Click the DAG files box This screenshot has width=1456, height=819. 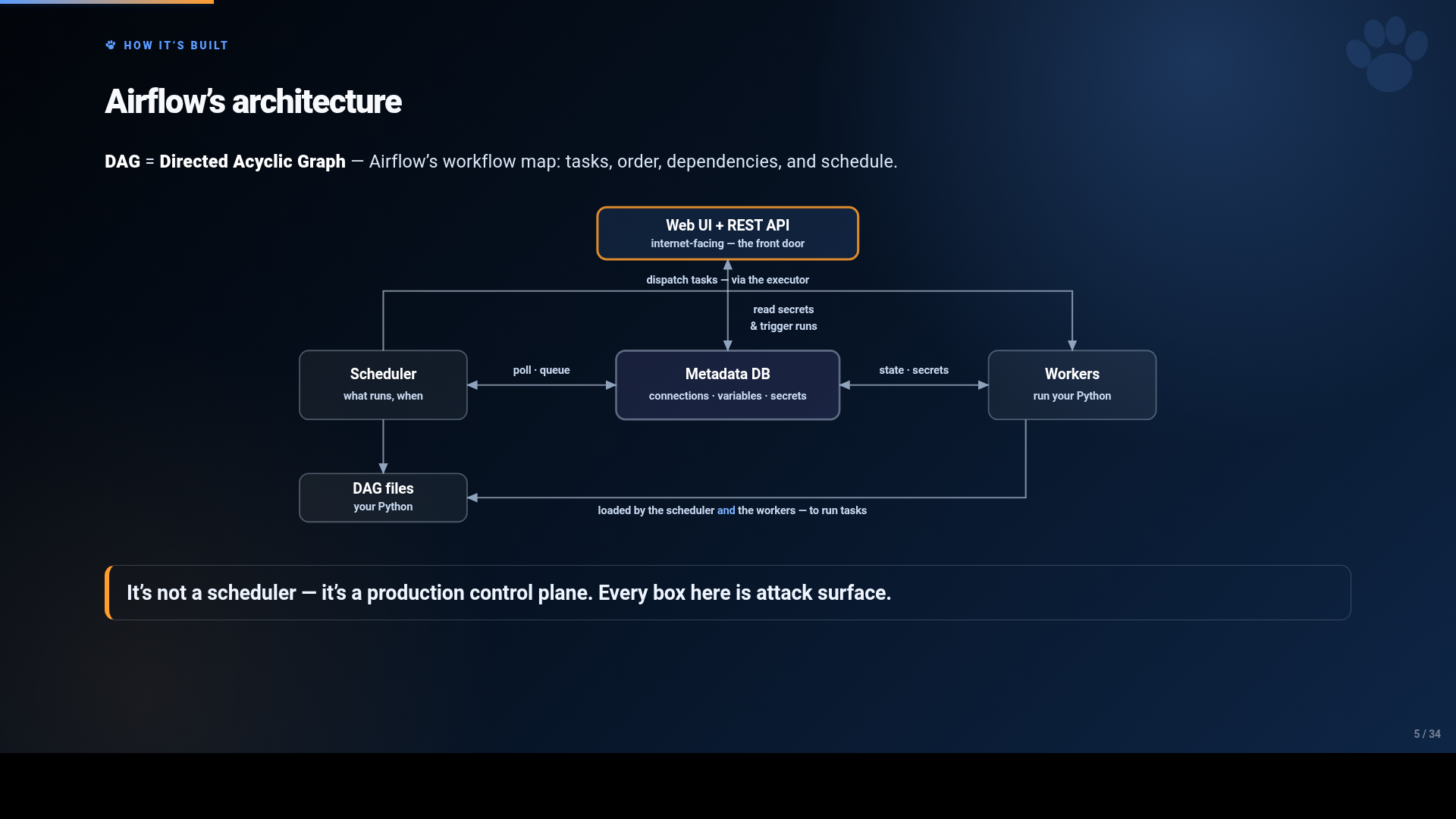point(383,497)
